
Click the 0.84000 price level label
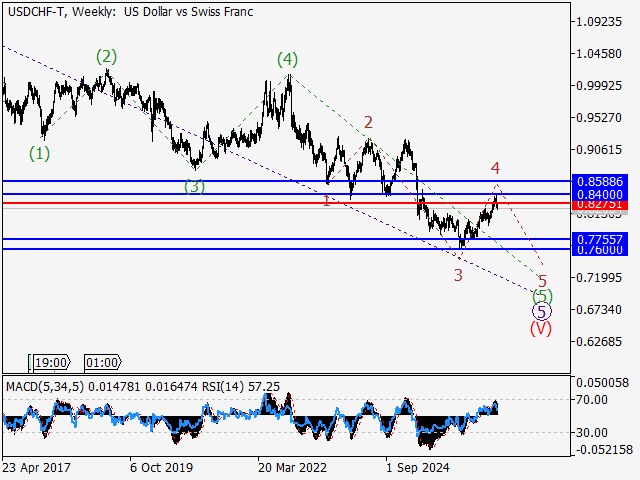coord(600,194)
